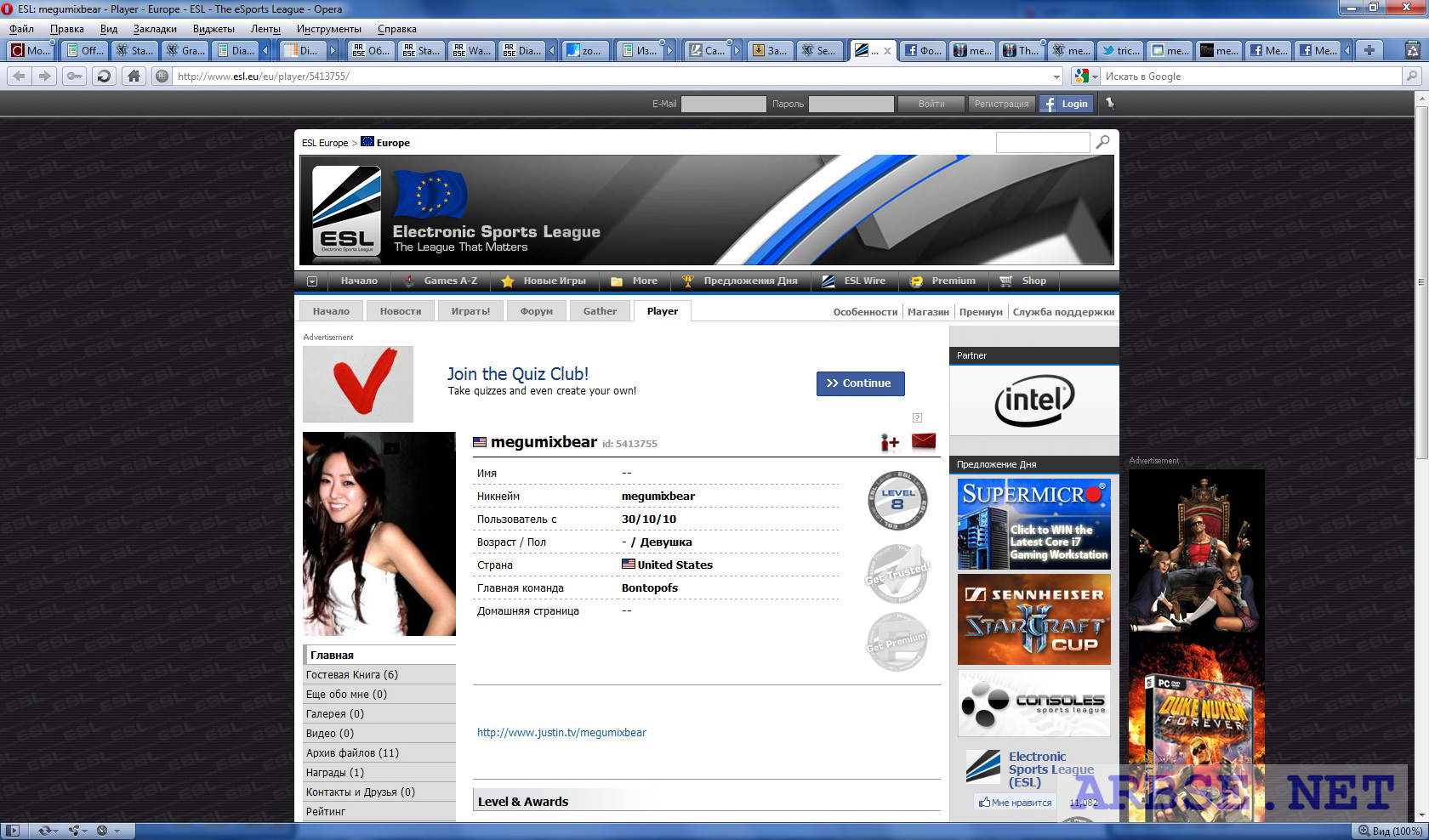Click the ESL site search input box
Screen dimensions: 1429x840
click(1043, 142)
